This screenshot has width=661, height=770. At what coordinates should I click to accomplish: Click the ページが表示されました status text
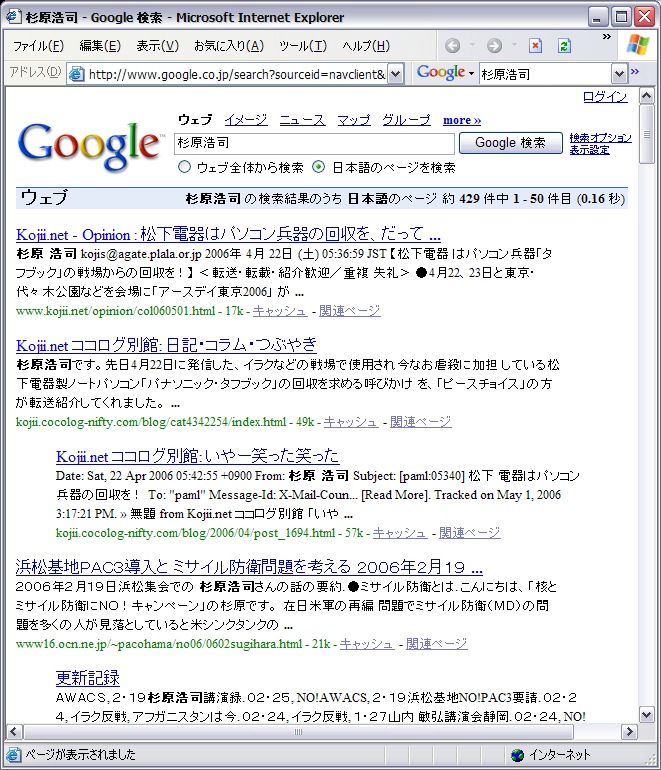tap(81, 755)
